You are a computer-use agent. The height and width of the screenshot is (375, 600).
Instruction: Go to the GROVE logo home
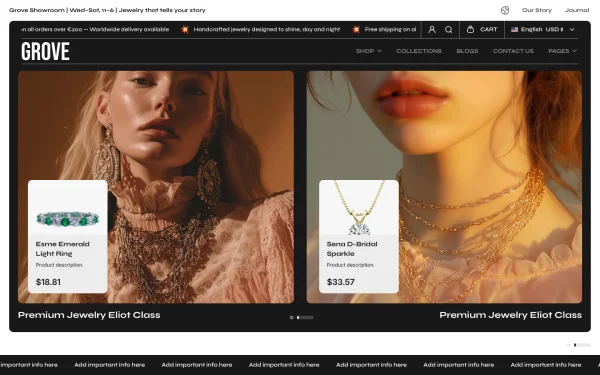(46, 51)
